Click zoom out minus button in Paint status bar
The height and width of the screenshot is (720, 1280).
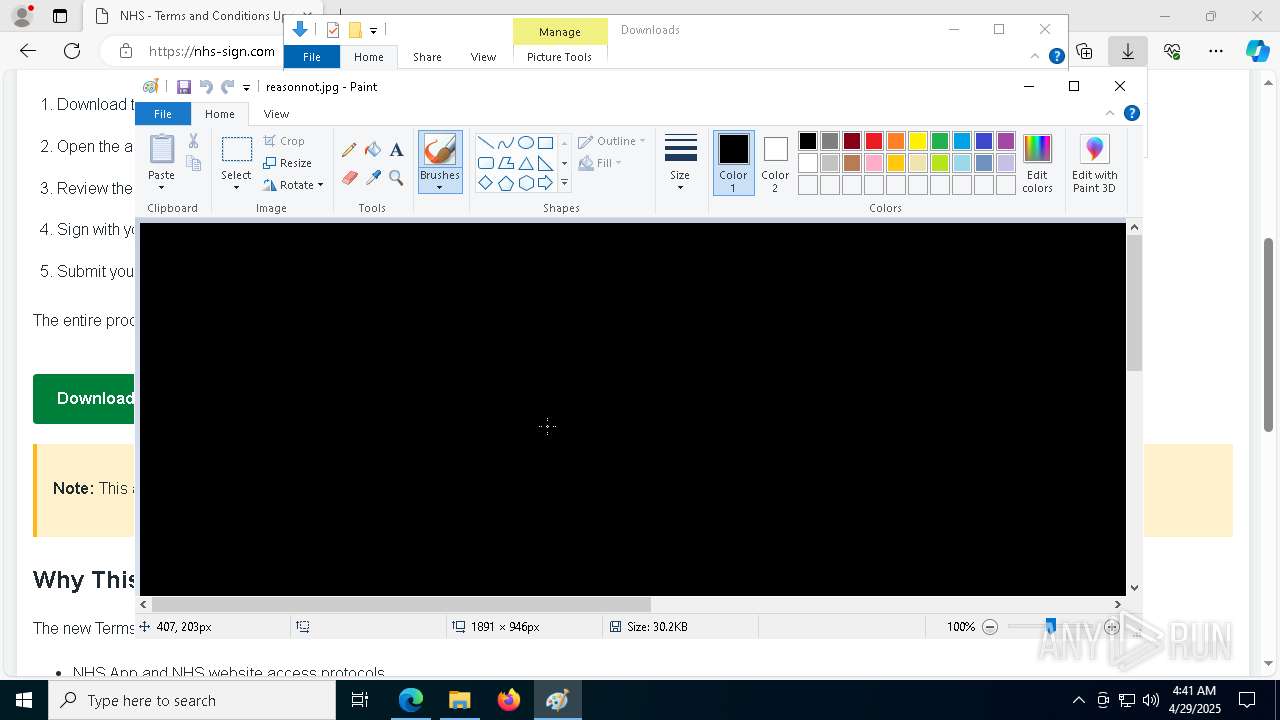pos(990,627)
